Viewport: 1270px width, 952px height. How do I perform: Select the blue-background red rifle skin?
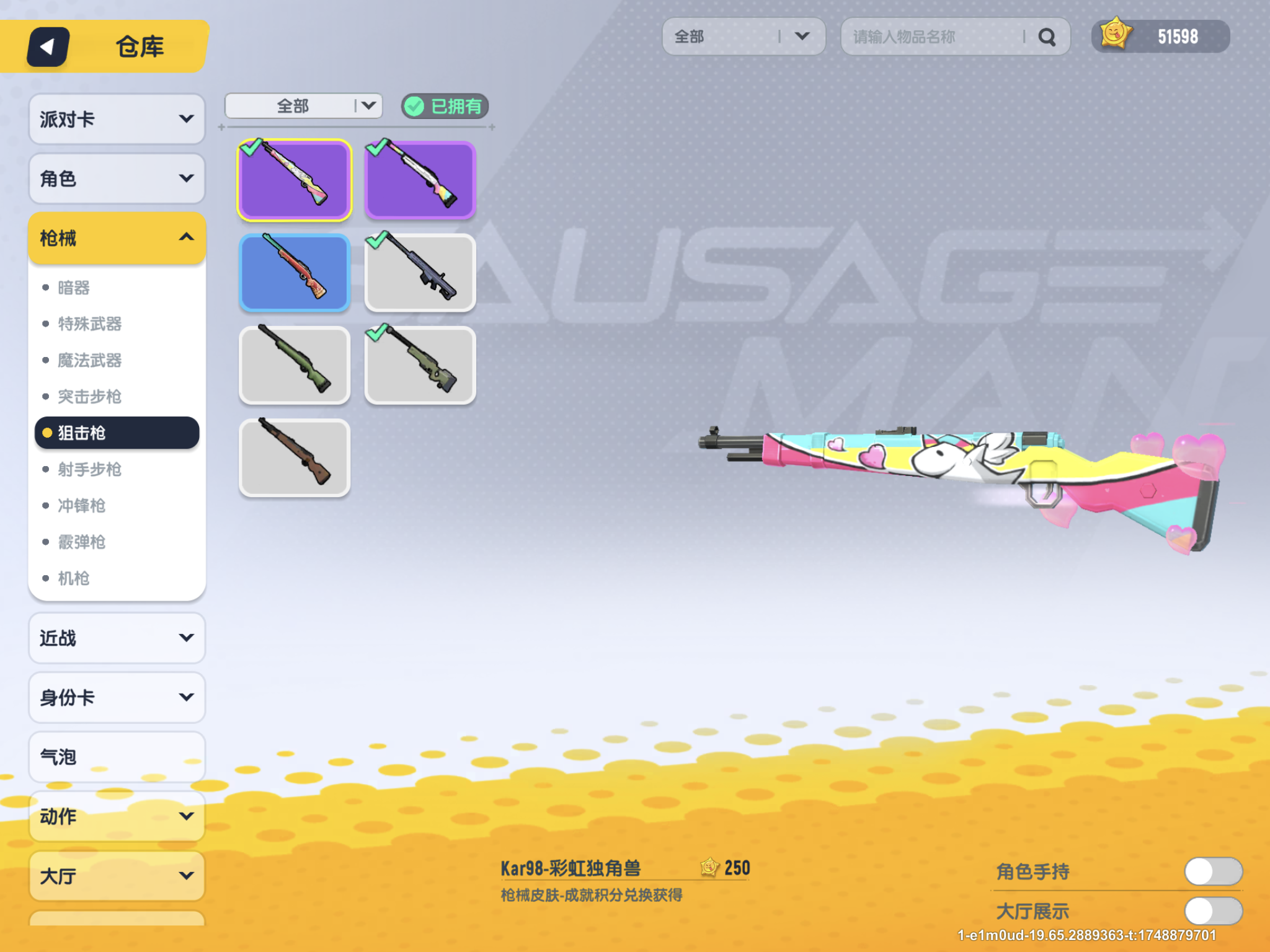(x=295, y=273)
